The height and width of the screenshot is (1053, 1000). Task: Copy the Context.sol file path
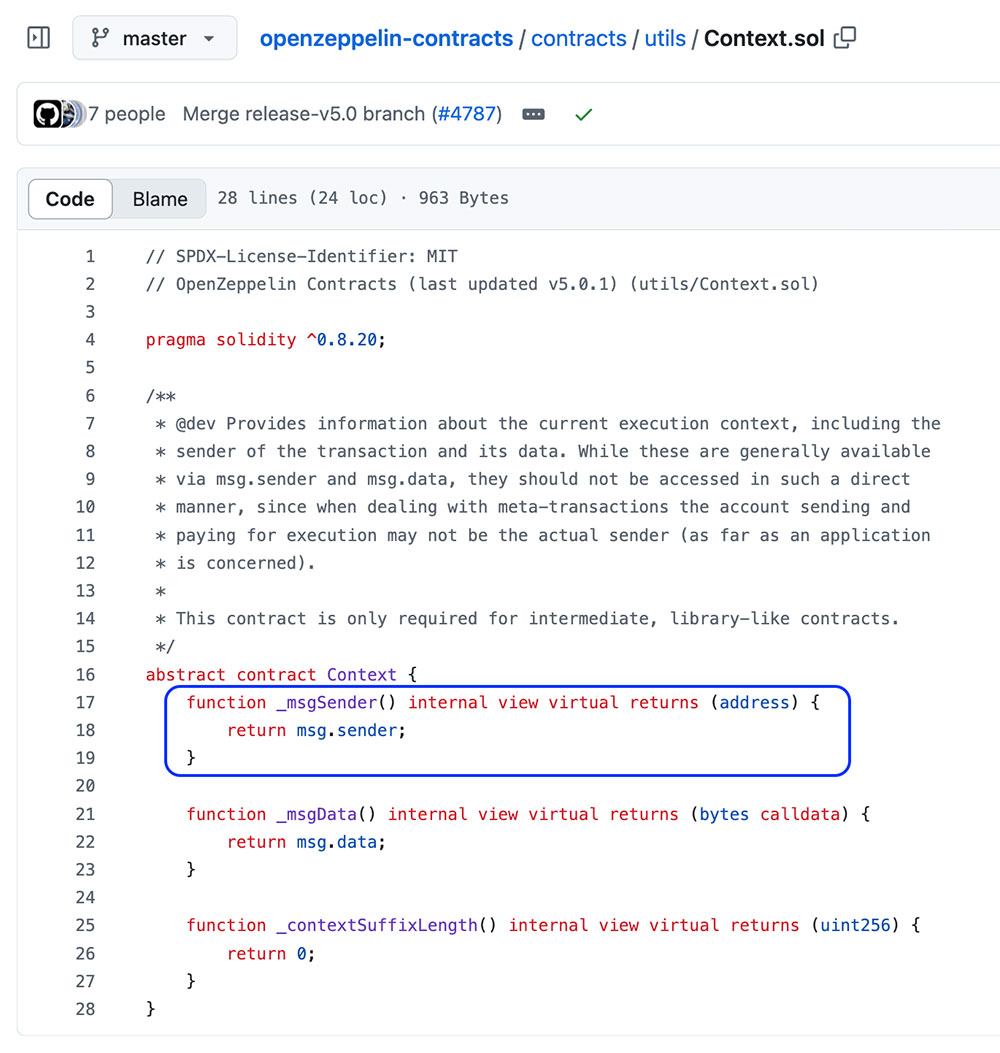(x=845, y=38)
